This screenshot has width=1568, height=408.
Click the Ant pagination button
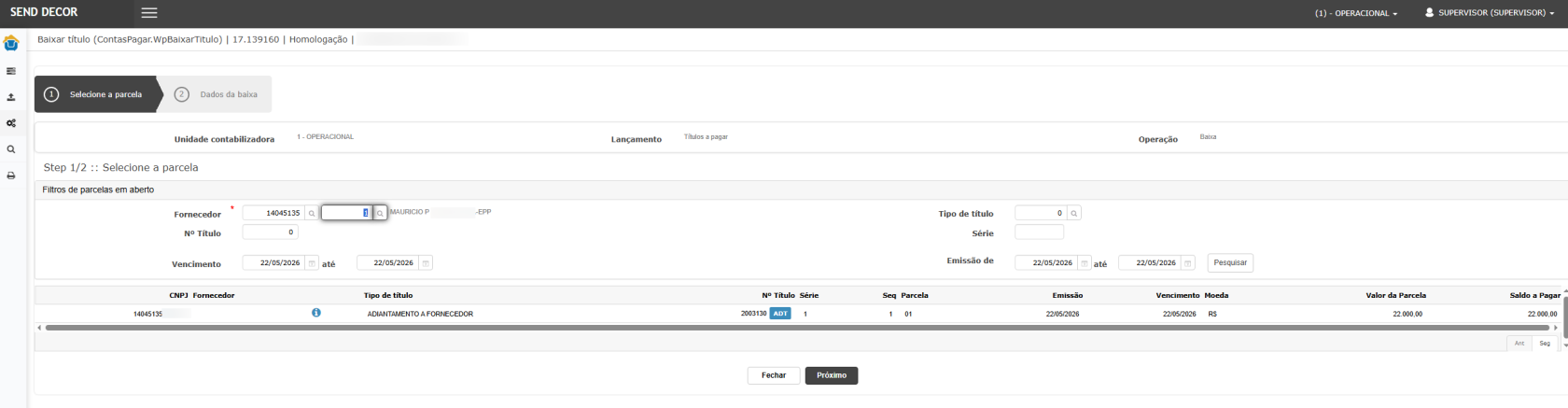[1519, 344]
